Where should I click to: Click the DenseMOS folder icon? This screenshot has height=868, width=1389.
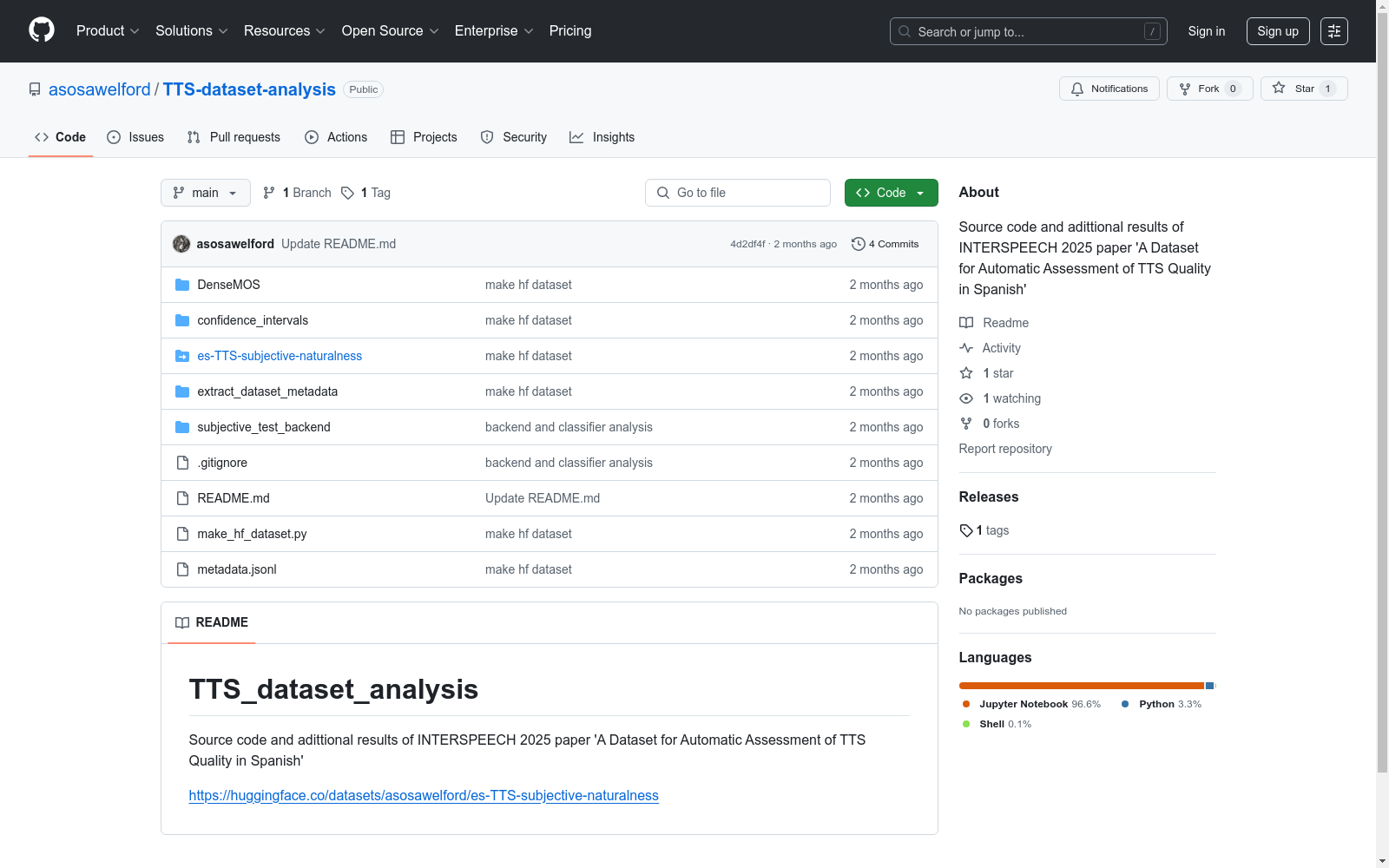tap(182, 285)
